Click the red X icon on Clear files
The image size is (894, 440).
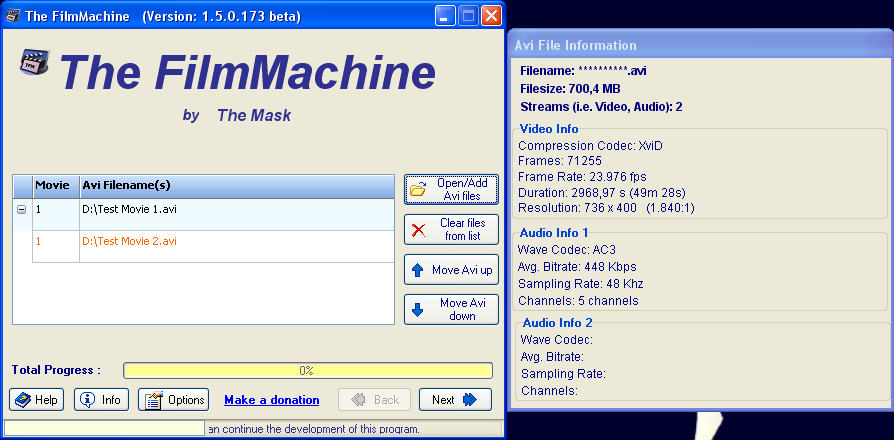[418, 230]
